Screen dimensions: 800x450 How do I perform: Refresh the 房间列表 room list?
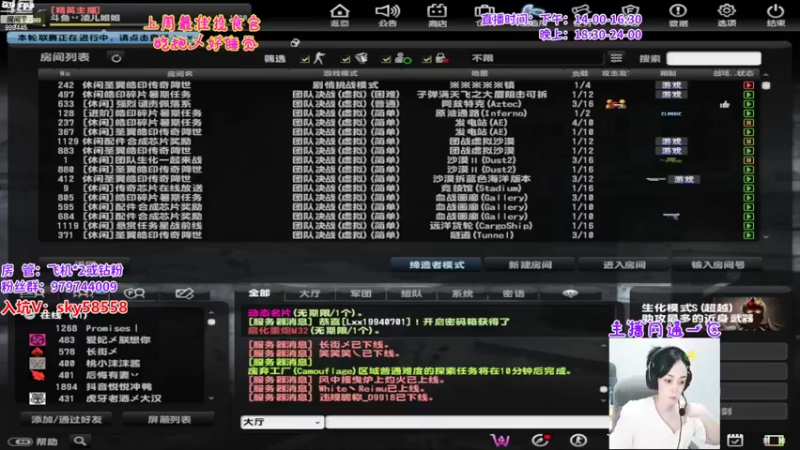point(116,58)
